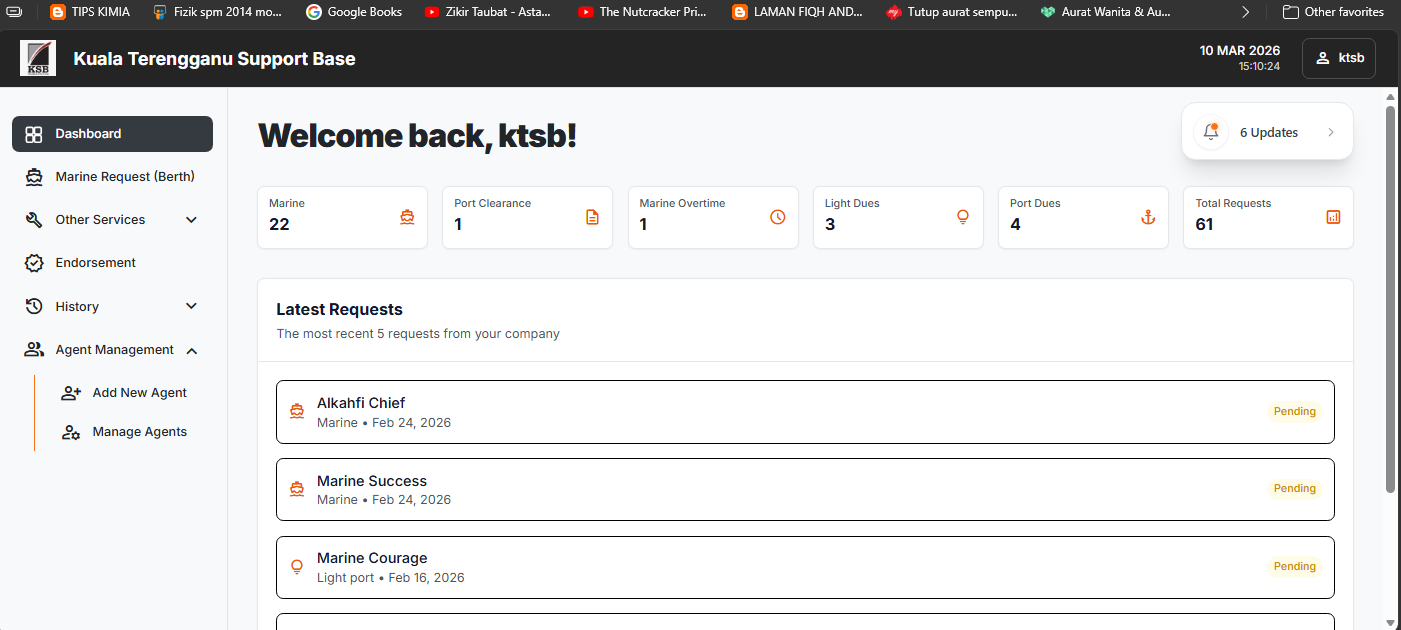The image size is (1401, 630).
Task: Open the Endorsement page
Action: coord(112,263)
